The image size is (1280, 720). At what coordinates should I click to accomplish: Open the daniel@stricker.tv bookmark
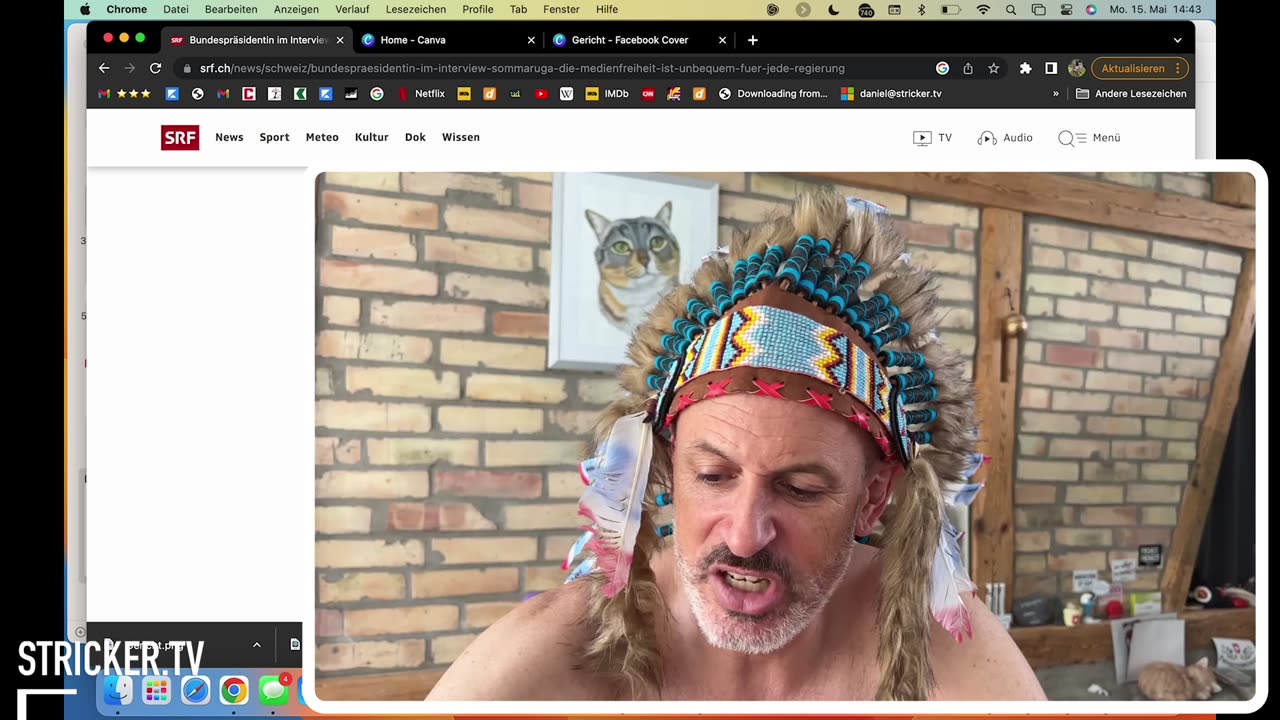(x=891, y=94)
